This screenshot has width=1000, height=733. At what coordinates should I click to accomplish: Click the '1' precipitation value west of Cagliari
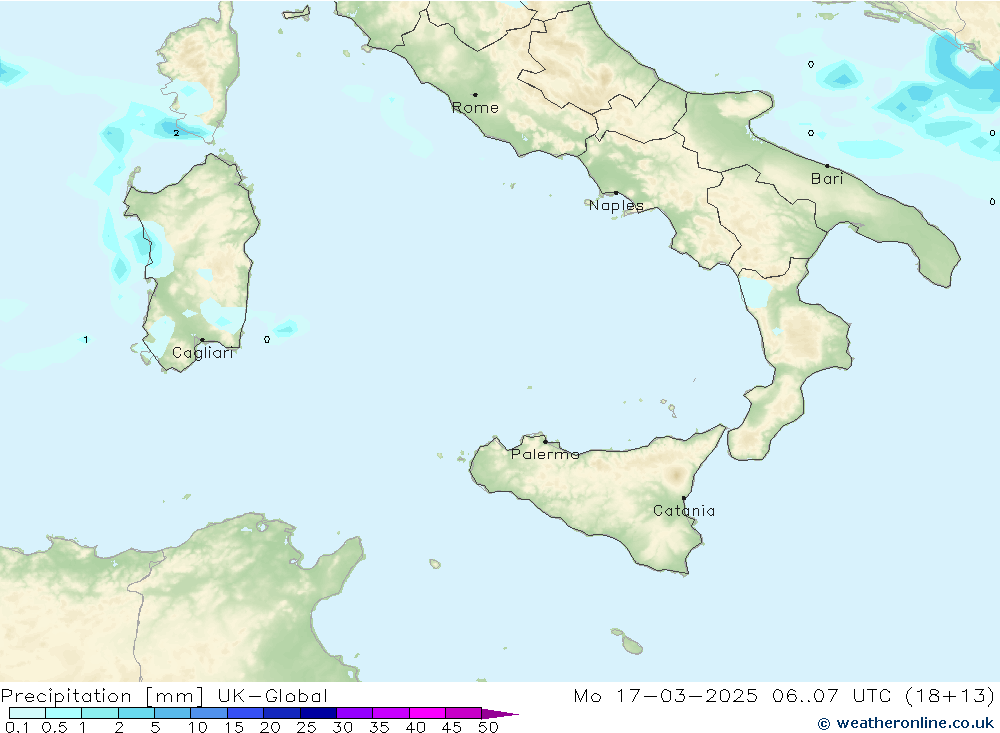pyautogui.click(x=86, y=339)
